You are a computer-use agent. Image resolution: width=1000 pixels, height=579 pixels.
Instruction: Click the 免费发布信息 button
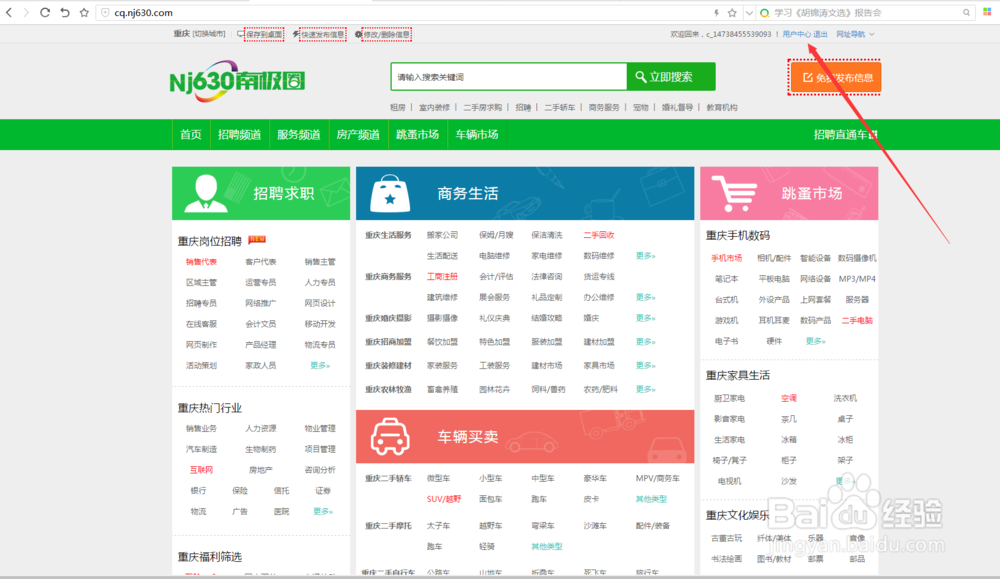tap(836, 77)
